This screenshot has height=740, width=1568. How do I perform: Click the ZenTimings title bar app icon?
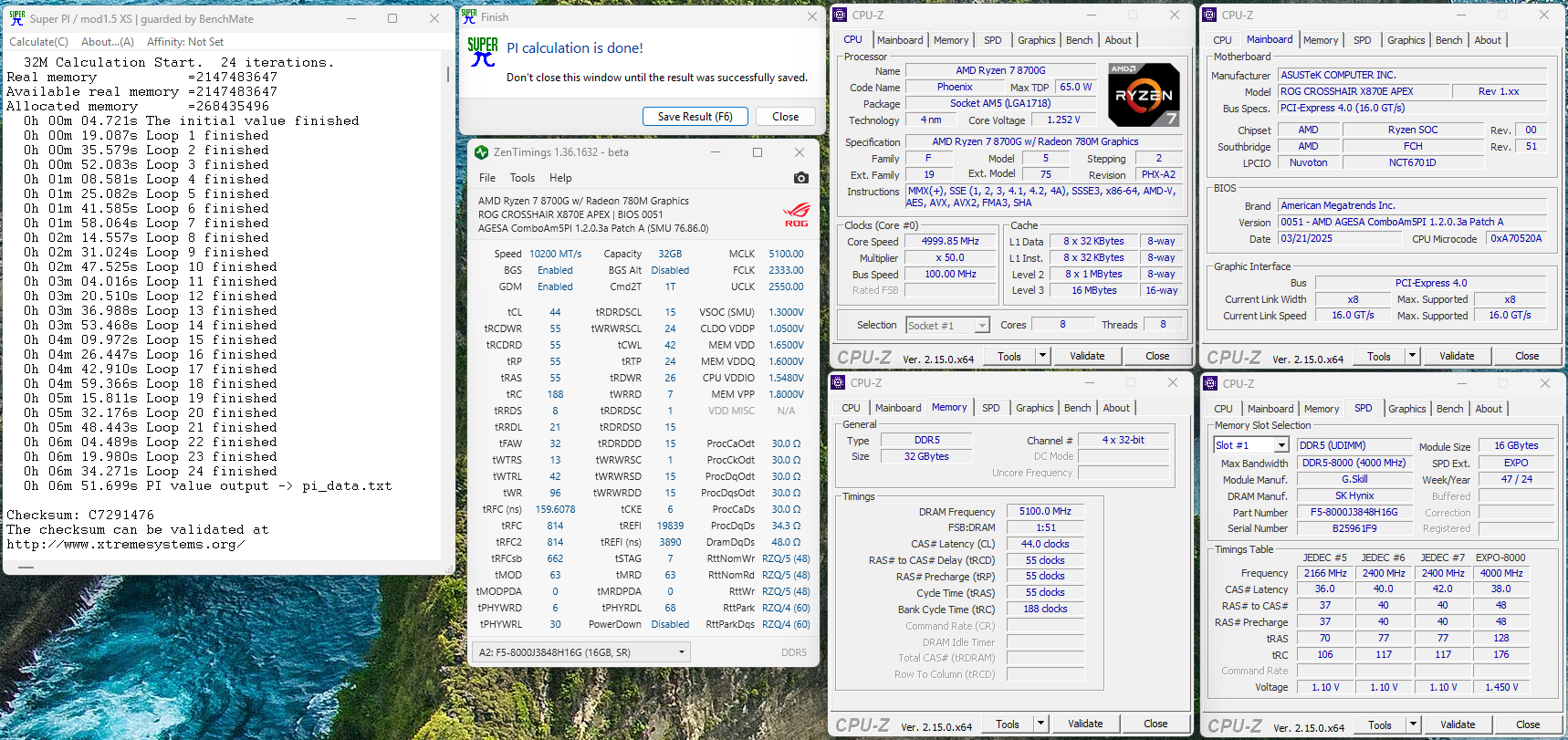(x=481, y=152)
